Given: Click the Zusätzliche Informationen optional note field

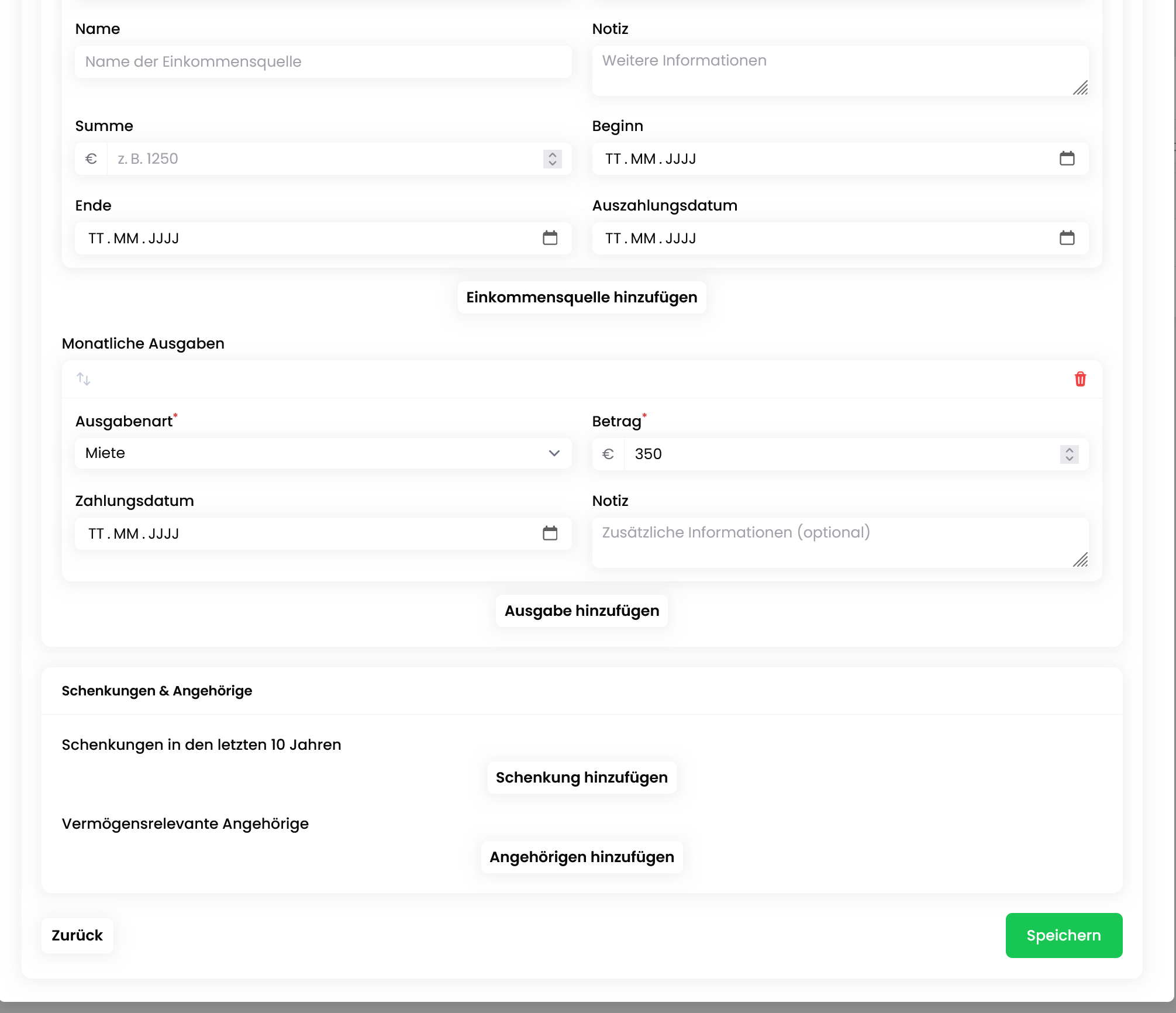Looking at the screenshot, I should pos(830,542).
